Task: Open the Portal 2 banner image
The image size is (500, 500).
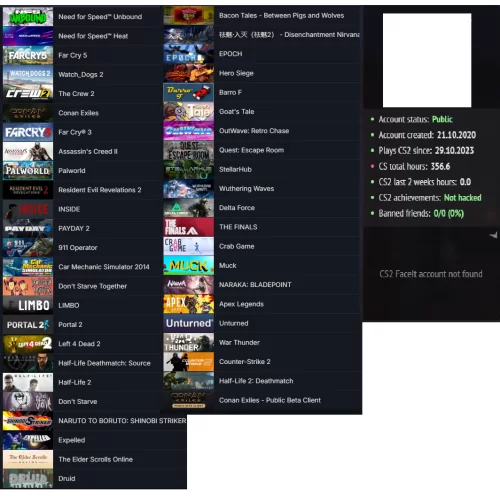Action: tap(28, 325)
